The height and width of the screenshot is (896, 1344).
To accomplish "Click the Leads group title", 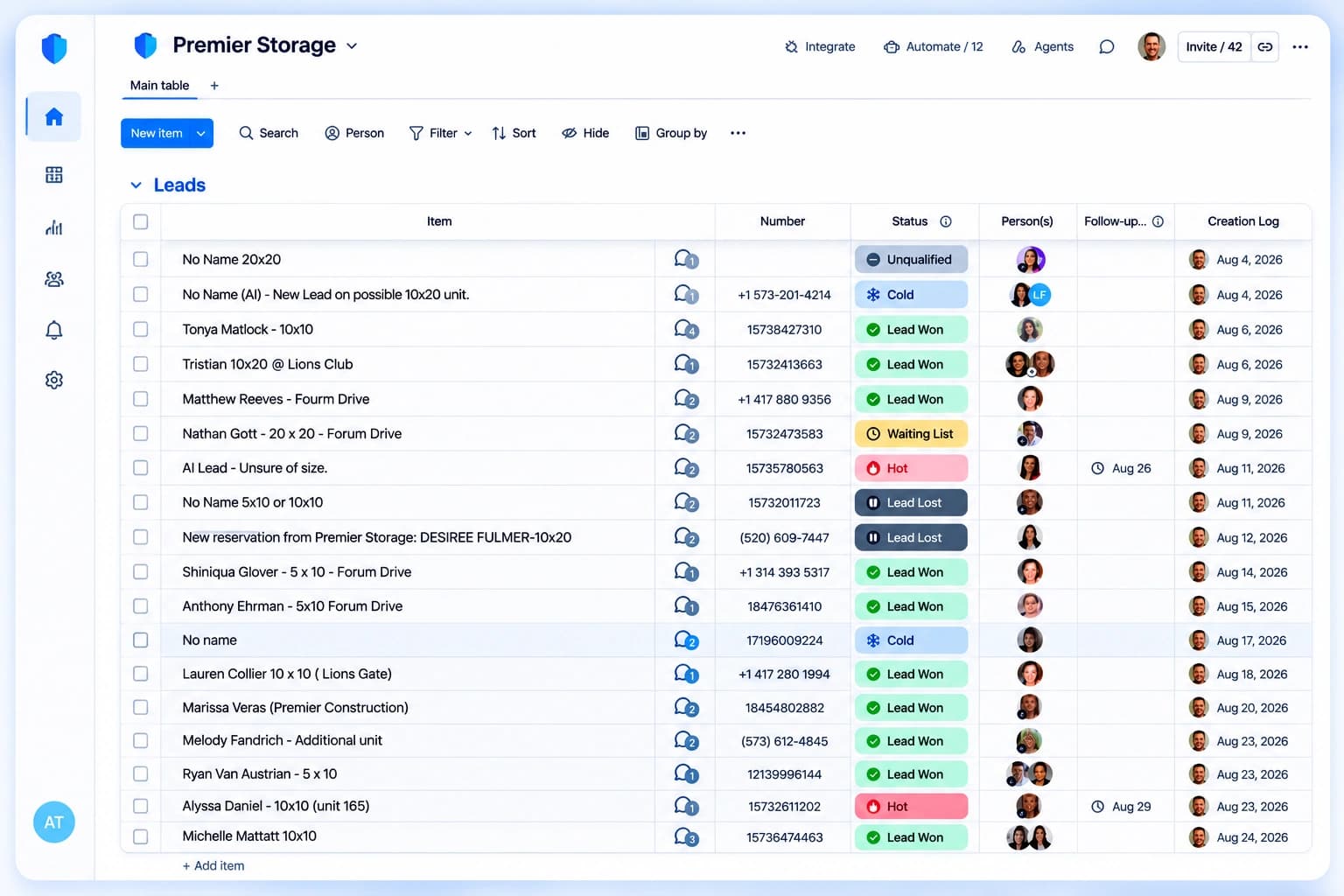I will point(179,185).
